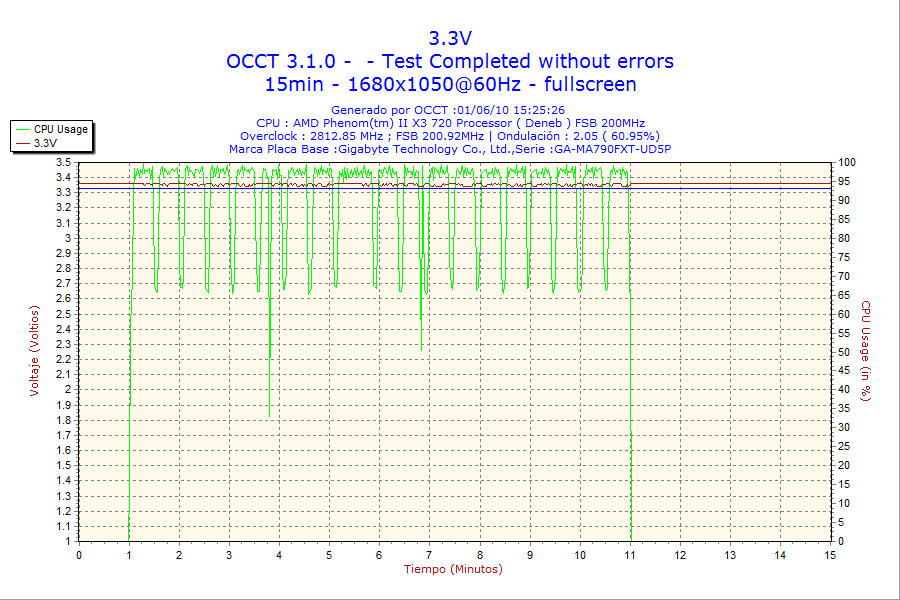900x600 pixels.
Task: Click the 100 value on CPU usage axis
Action: [846, 162]
